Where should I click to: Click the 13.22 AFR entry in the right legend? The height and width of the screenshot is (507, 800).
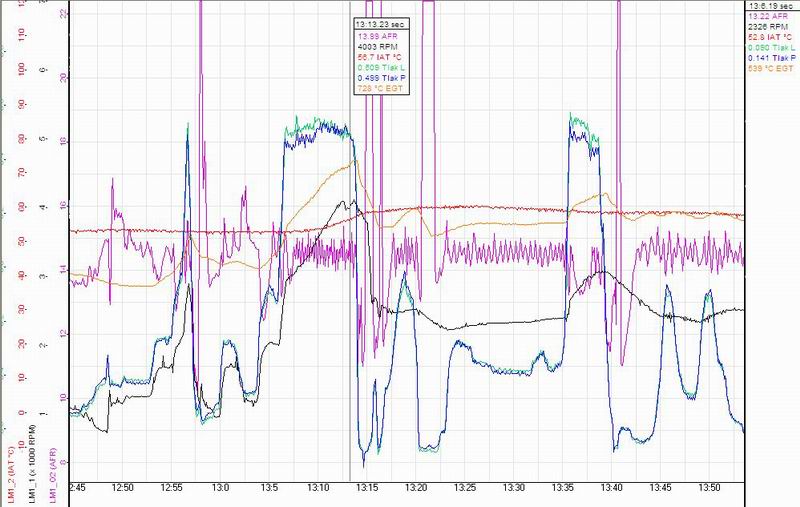[x=768, y=16]
